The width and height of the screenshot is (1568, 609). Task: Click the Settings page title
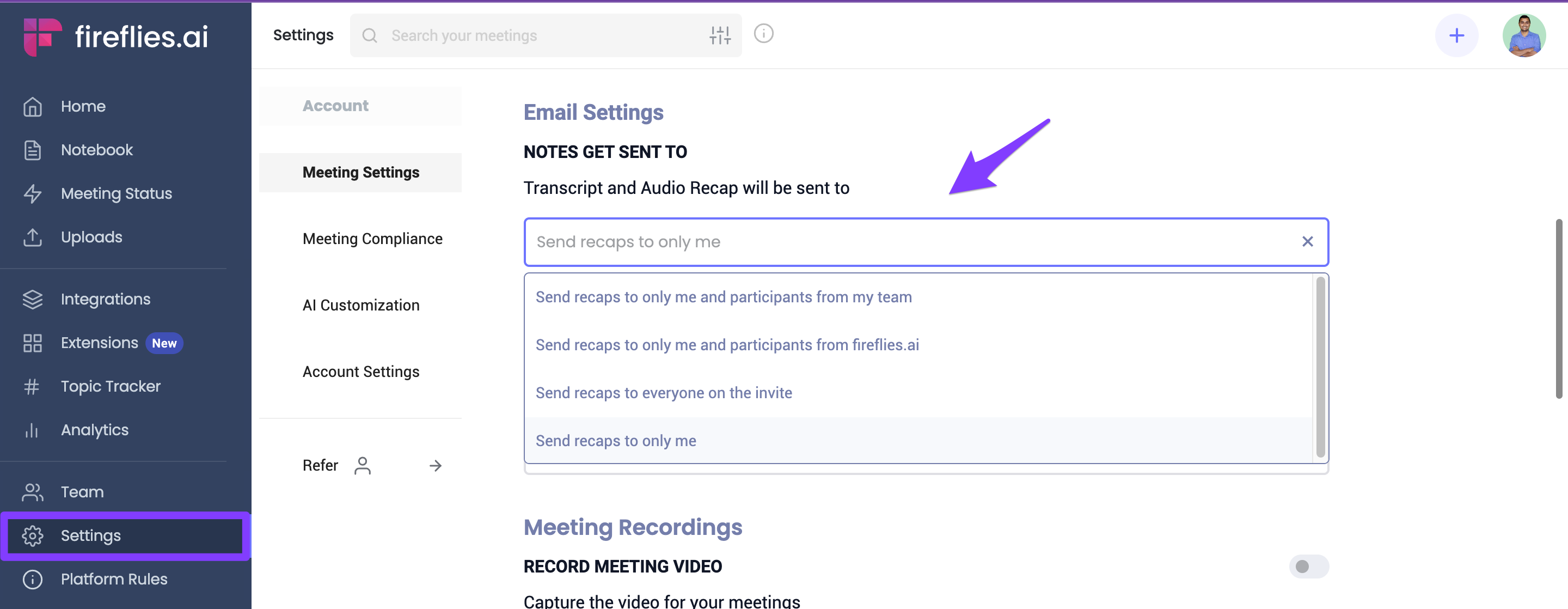tap(303, 35)
